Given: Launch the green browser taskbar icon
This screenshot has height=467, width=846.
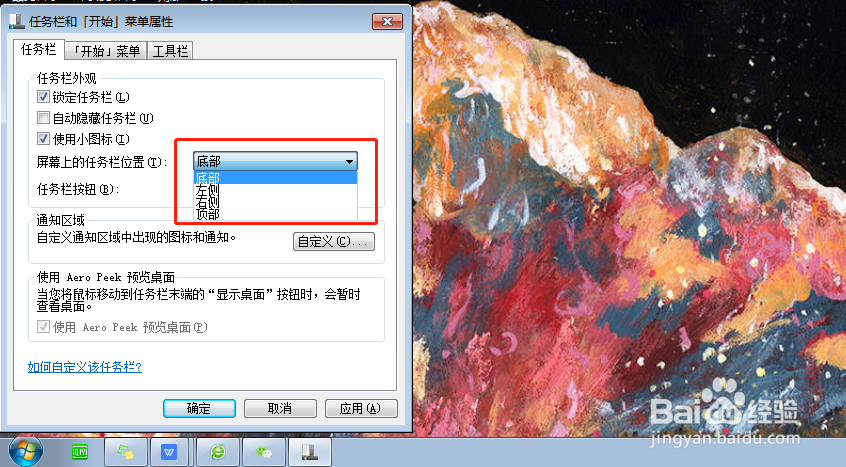Looking at the screenshot, I should point(218,452).
